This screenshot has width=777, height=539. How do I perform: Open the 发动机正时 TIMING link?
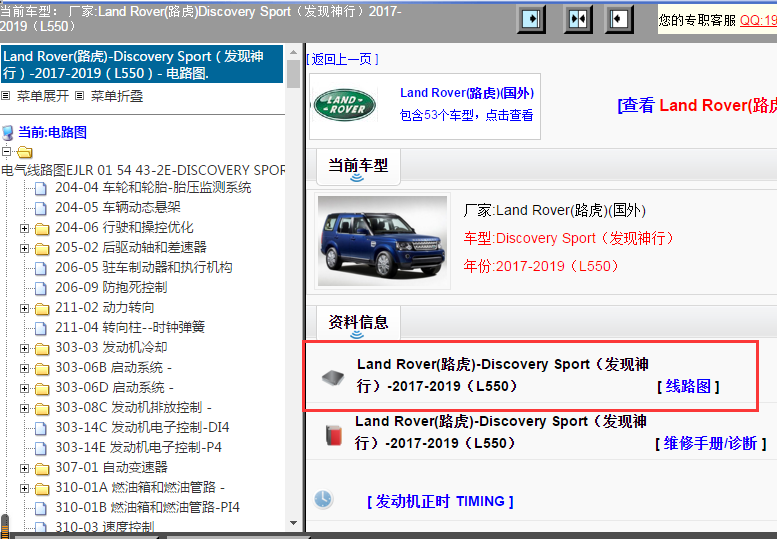tap(440, 501)
